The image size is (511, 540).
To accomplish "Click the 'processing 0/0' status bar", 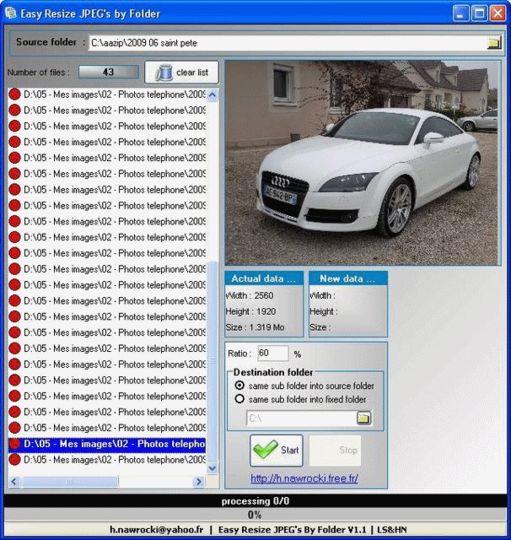I will [255, 501].
